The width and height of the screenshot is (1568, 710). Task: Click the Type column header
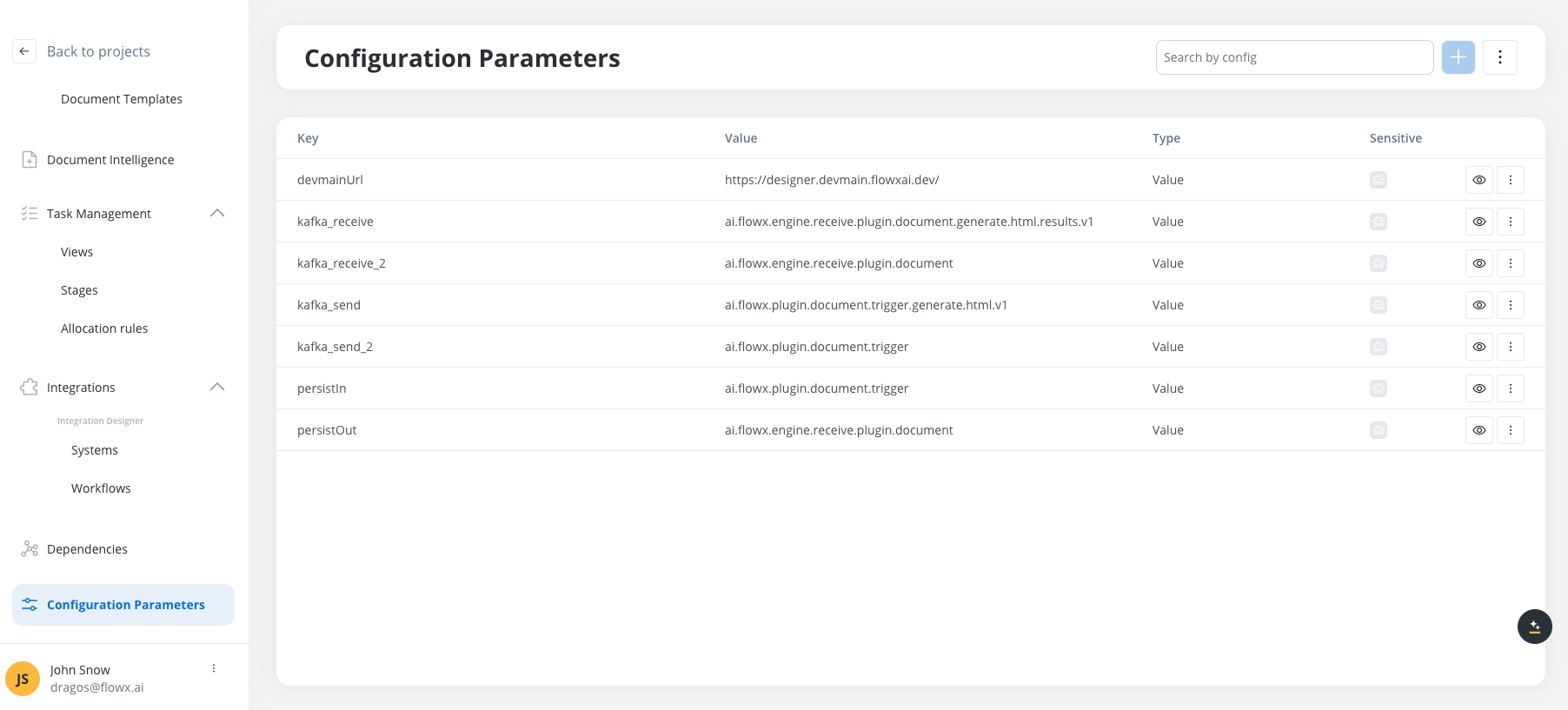(x=1166, y=138)
